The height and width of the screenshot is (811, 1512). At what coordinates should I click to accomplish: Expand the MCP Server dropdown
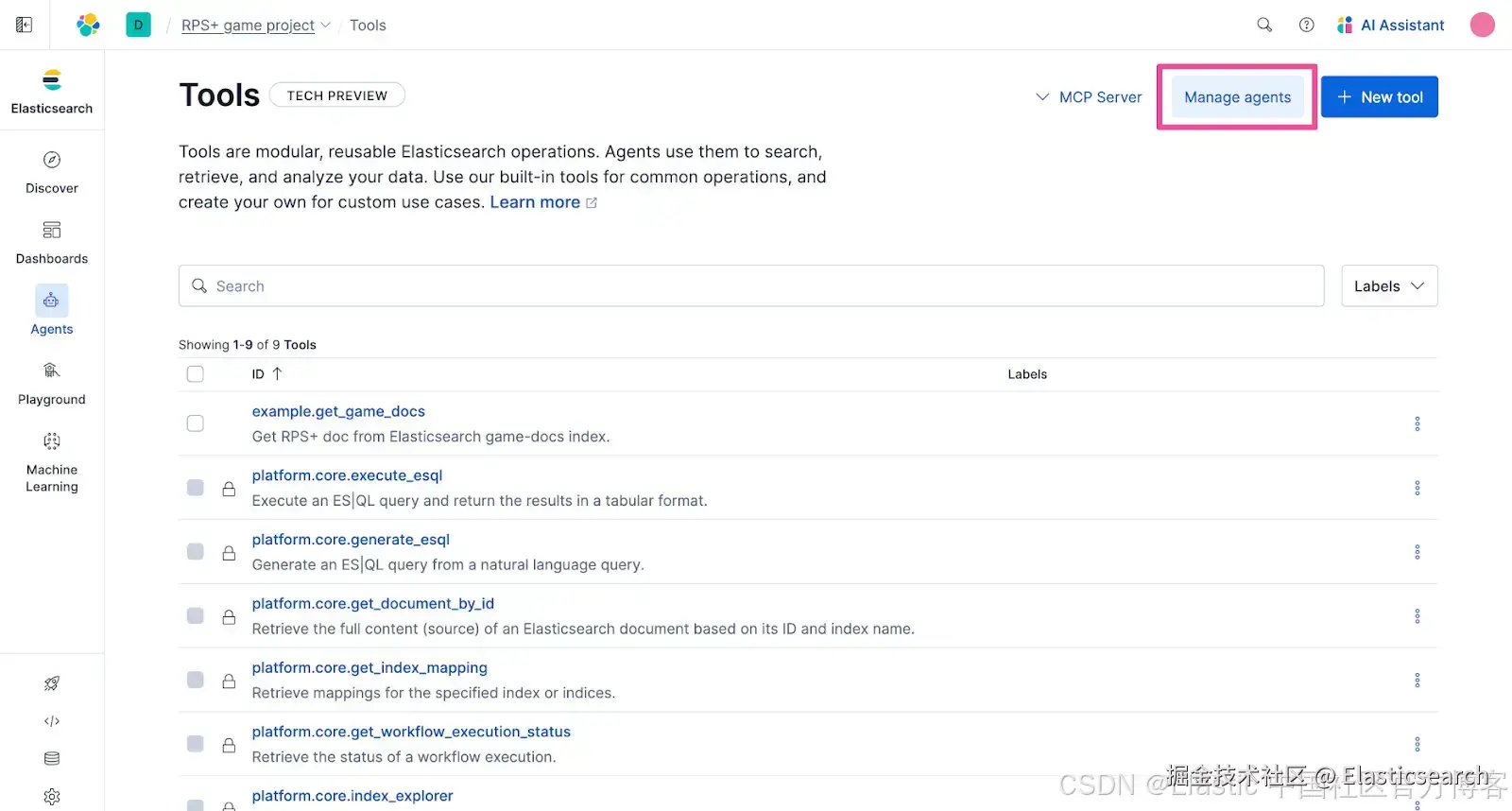tap(1089, 97)
